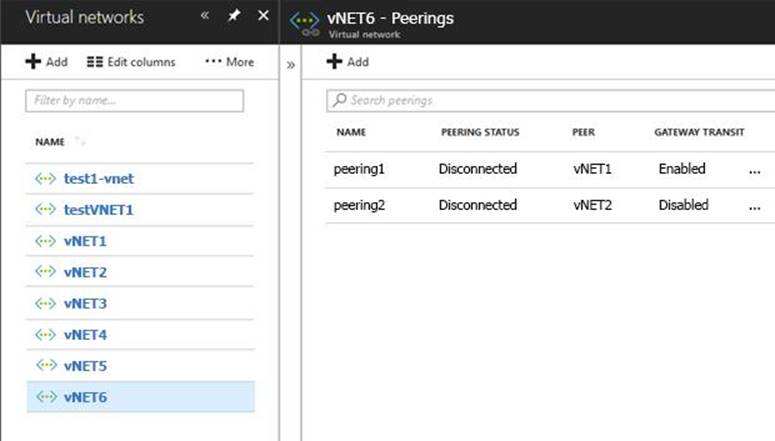Image resolution: width=775 pixels, height=441 pixels.
Task: Open the More options menu
Action: pyautogui.click(x=229, y=62)
